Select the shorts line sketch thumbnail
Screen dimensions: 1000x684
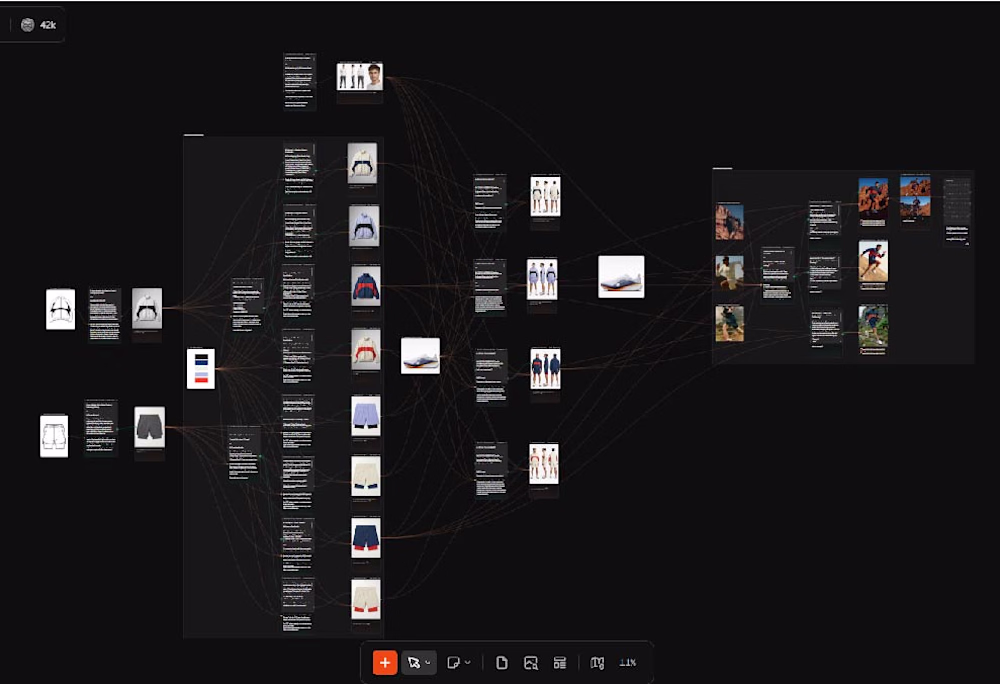coord(54,436)
